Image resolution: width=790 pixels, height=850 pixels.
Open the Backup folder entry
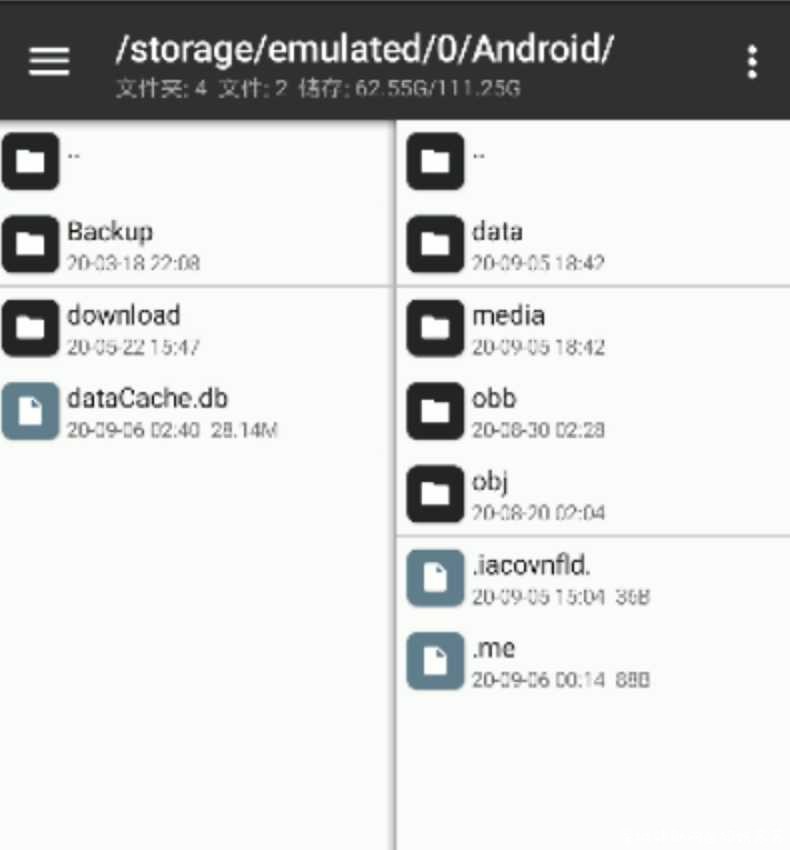(x=197, y=244)
